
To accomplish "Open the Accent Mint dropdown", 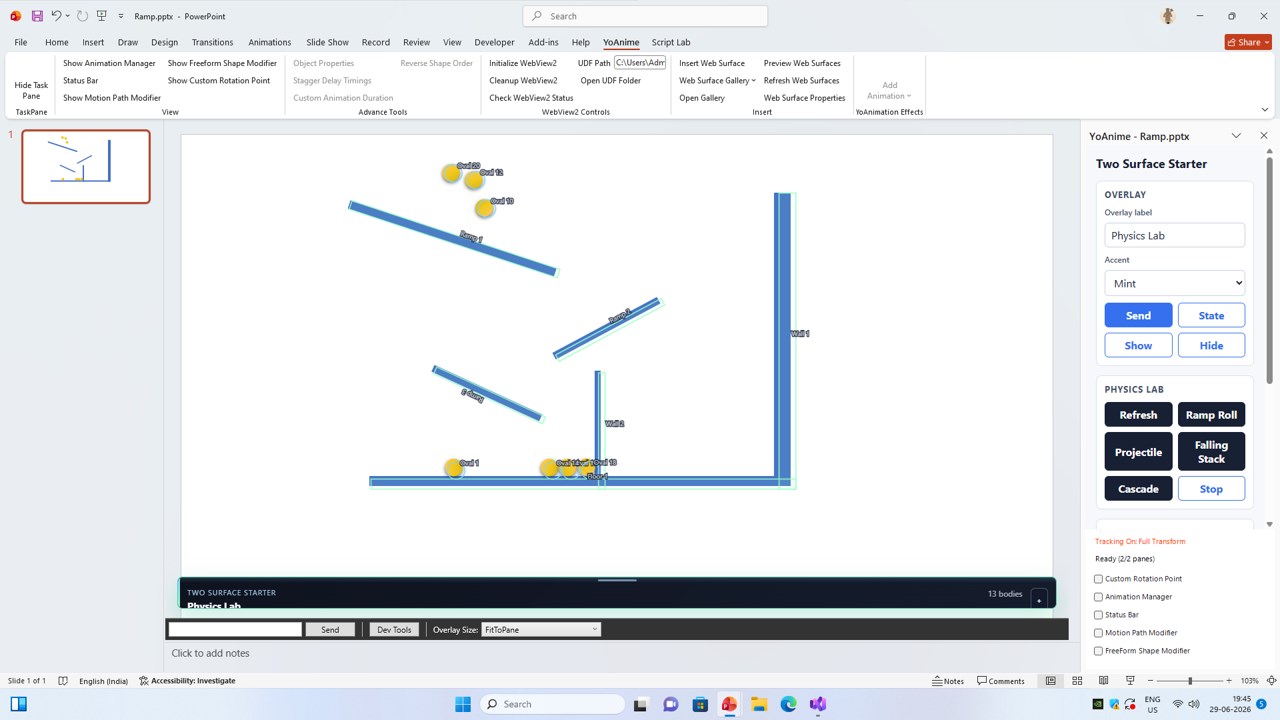I will [x=1174, y=283].
